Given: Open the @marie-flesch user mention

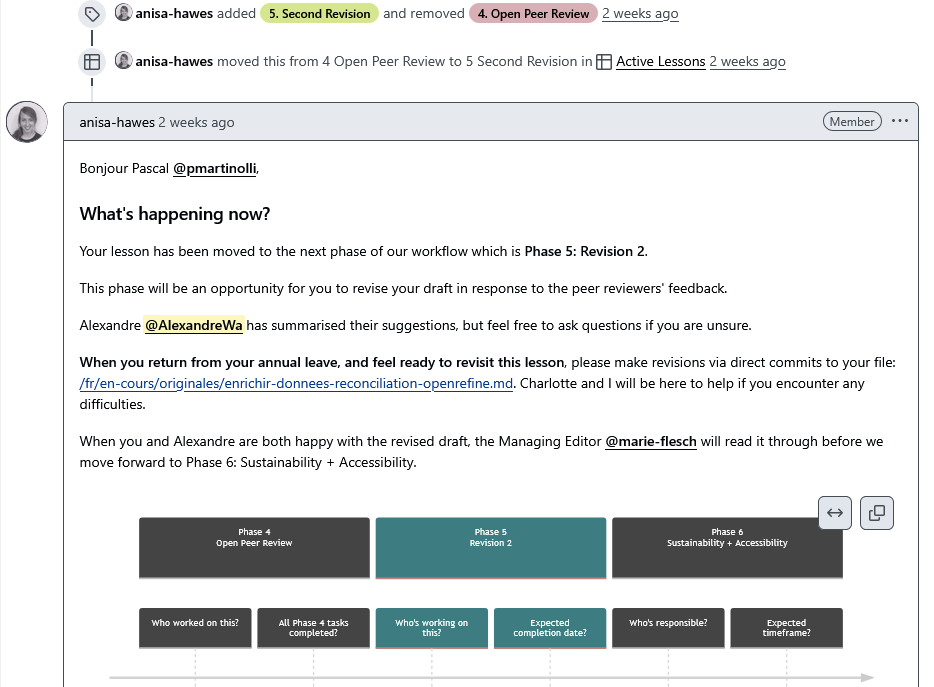Looking at the screenshot, I should coord(650,442).
